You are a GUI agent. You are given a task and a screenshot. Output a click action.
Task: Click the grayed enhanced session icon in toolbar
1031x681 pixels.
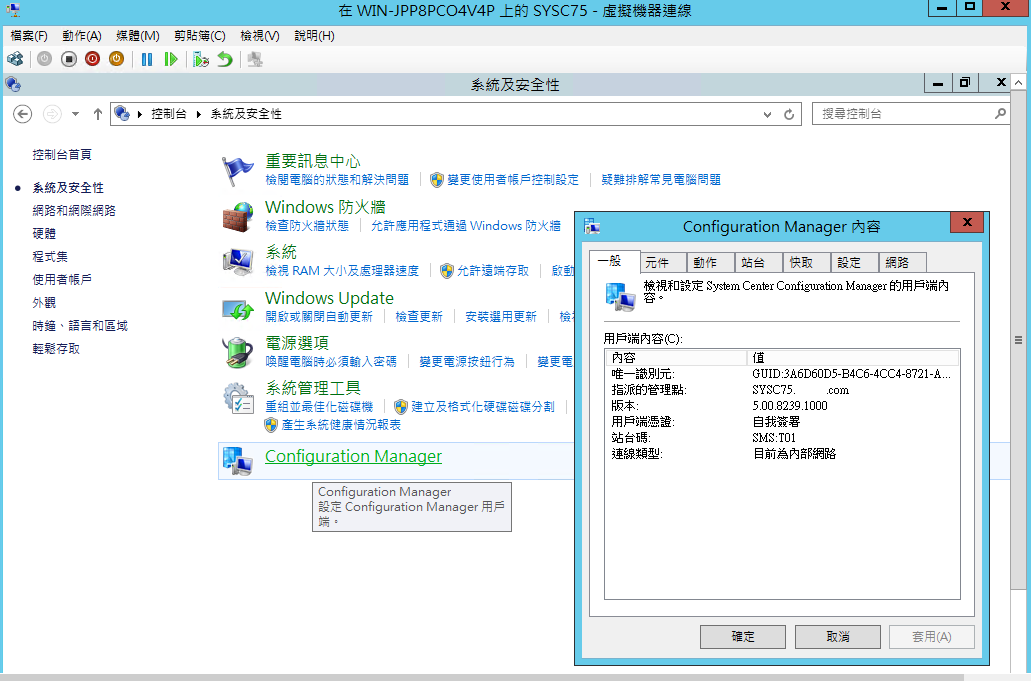255,59
